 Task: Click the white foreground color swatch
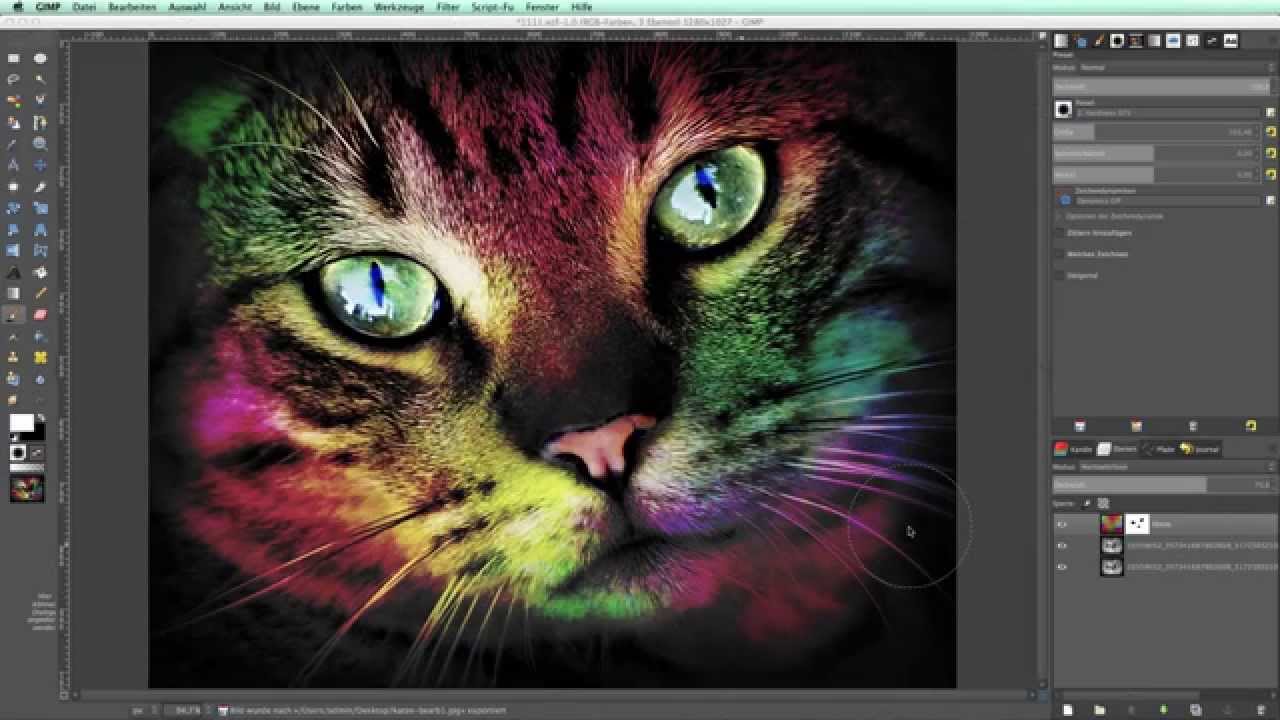coord(21,423)
